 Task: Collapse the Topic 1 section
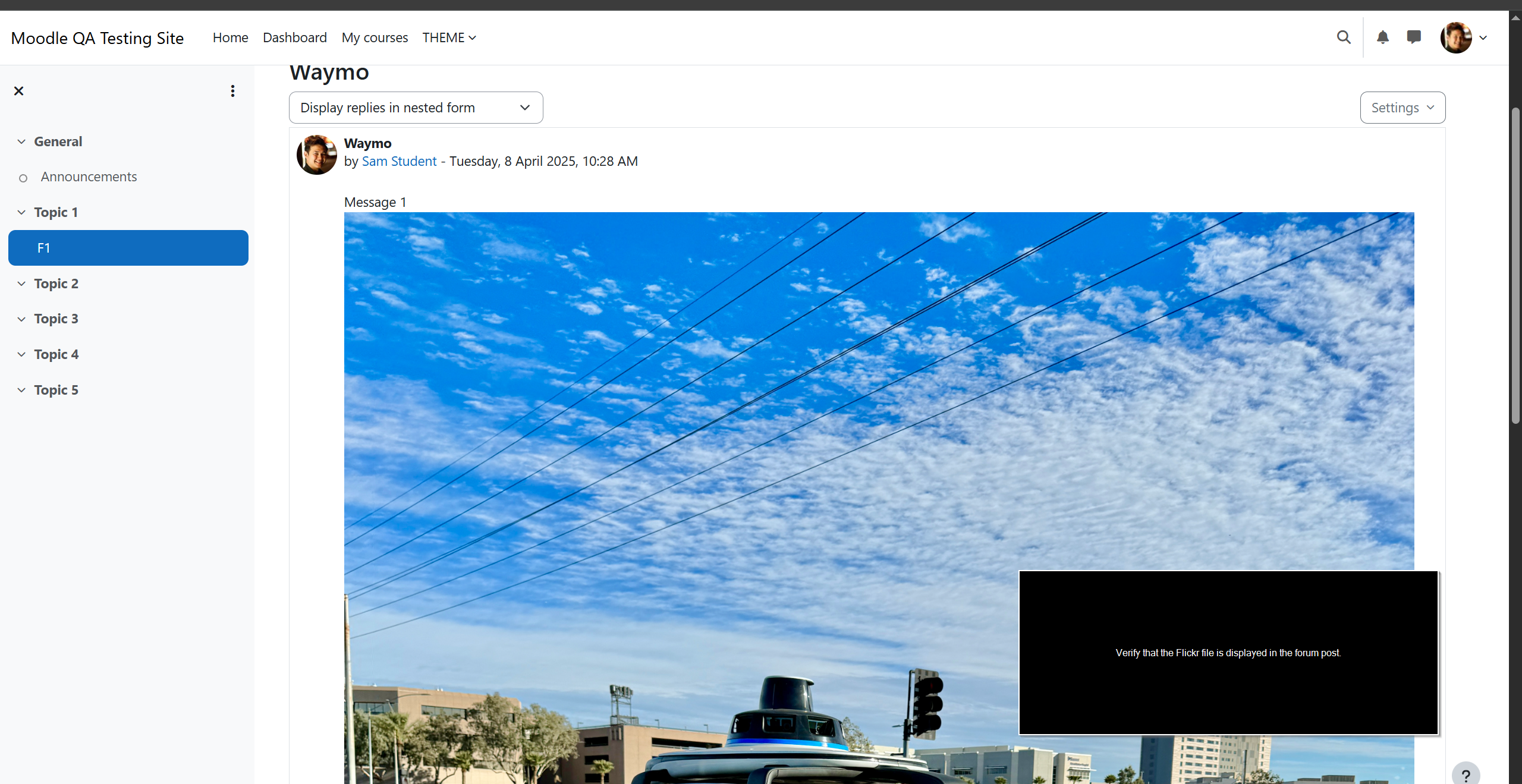click(x=21, y=212)
